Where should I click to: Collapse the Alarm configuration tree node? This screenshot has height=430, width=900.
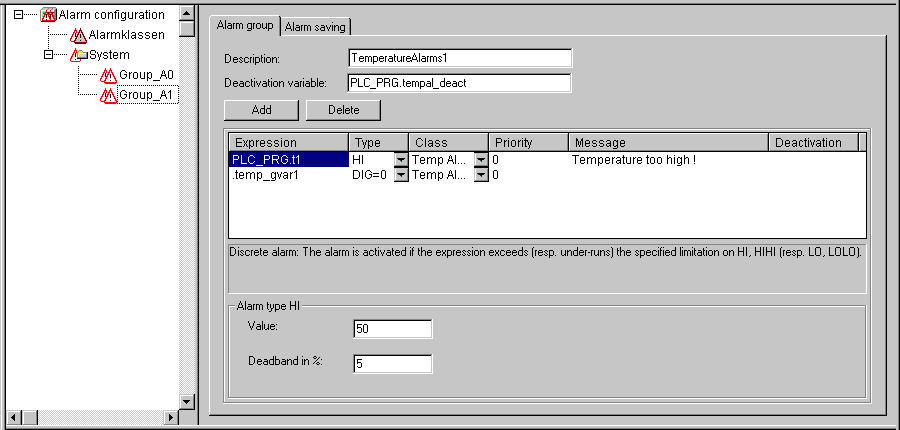[x=18, y=15]
